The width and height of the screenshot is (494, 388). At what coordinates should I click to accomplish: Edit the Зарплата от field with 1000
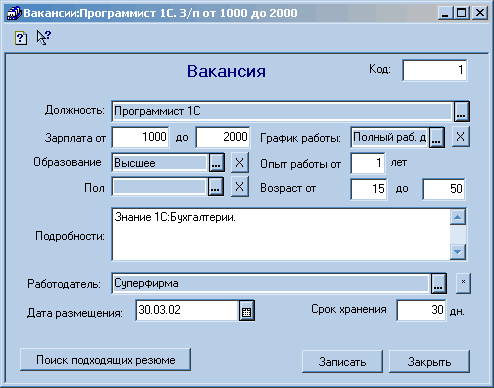pyautogui.click(x=140, y=137)
